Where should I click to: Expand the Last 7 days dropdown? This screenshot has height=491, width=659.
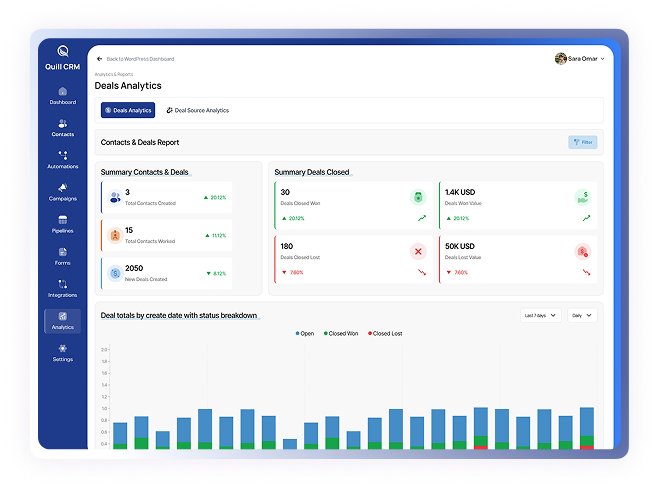click(541, 315)
